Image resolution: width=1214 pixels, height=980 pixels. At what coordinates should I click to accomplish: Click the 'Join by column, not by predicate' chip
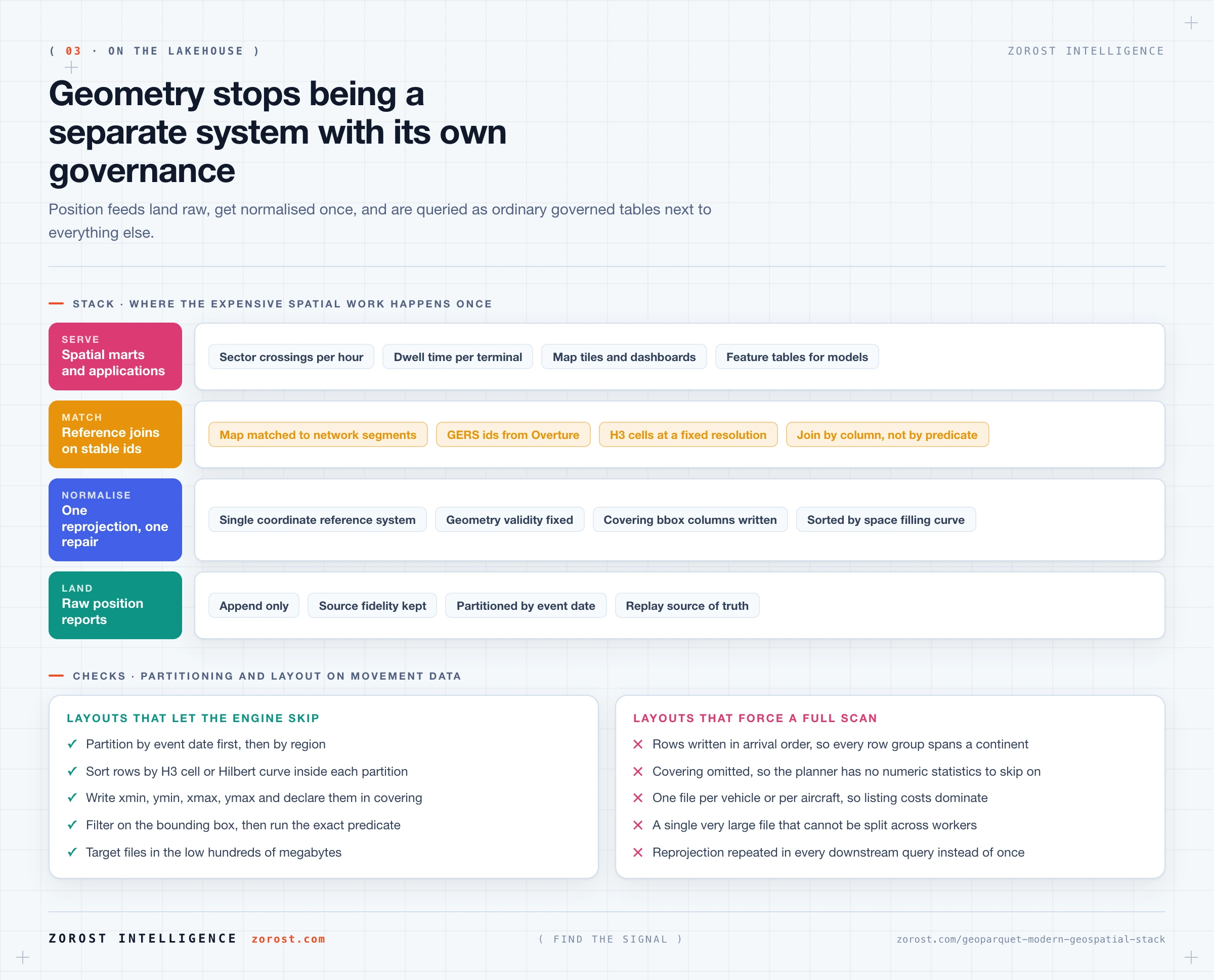(887, 435)
